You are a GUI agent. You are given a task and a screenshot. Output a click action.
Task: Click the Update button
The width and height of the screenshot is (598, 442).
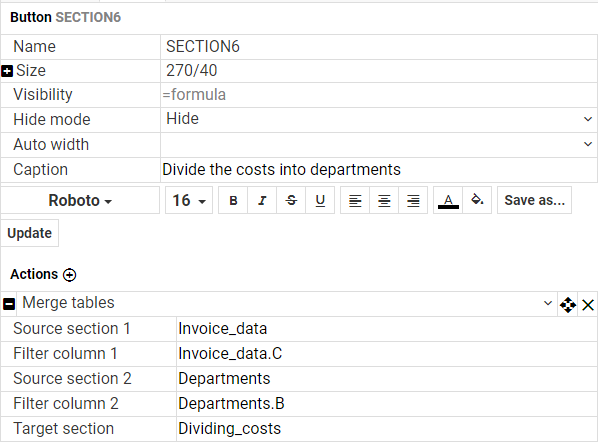[29, 233]
